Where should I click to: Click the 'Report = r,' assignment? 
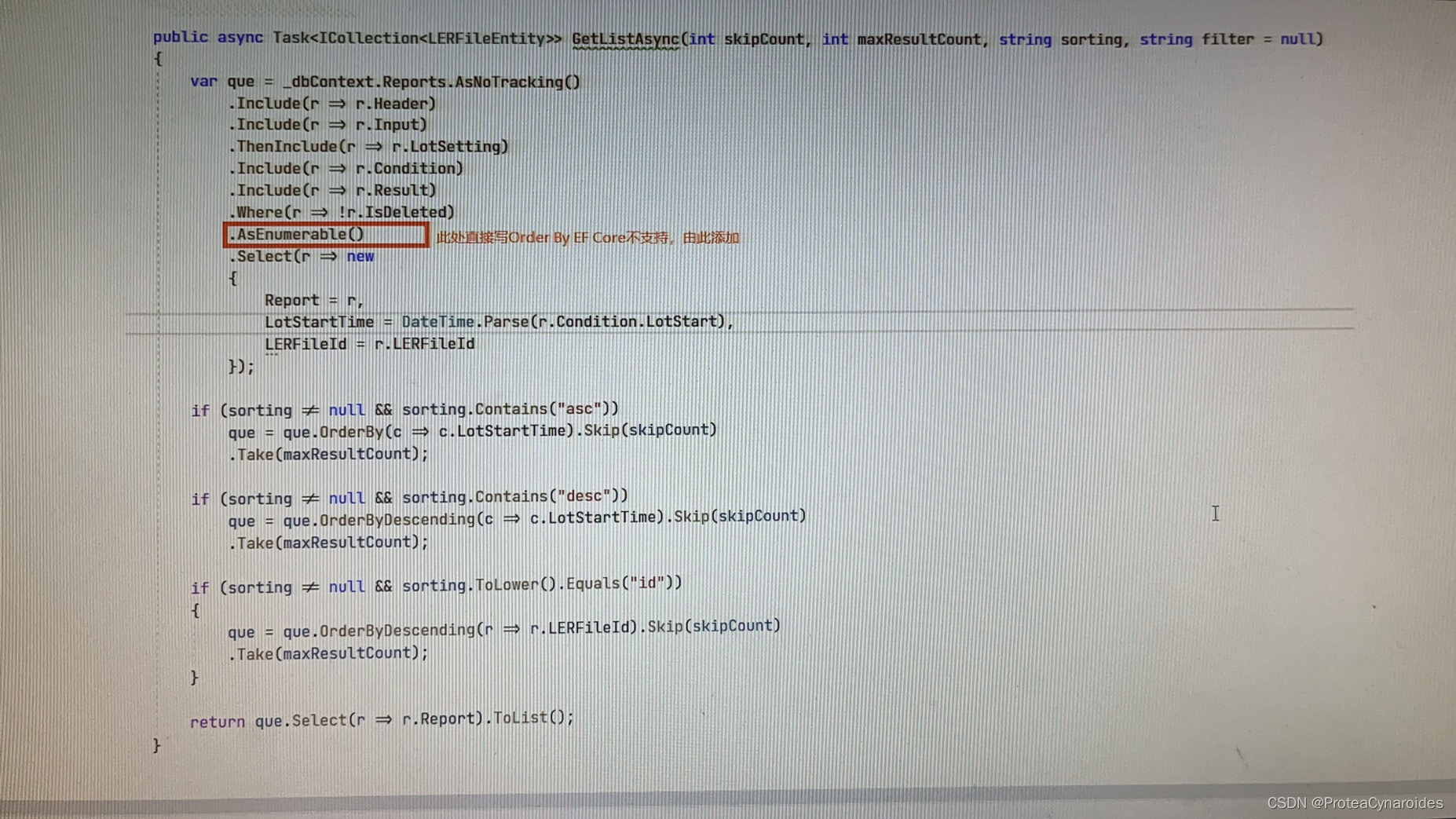tap(314, 300)
